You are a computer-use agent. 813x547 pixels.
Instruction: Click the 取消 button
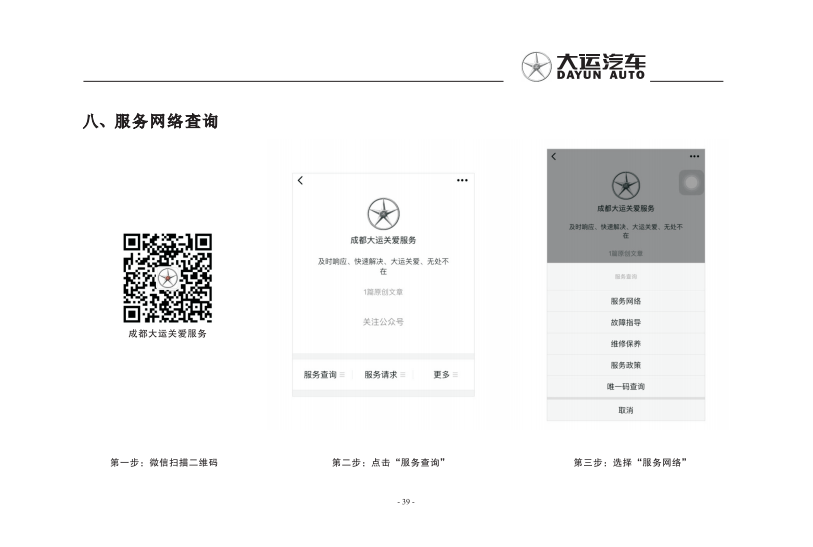626,410
